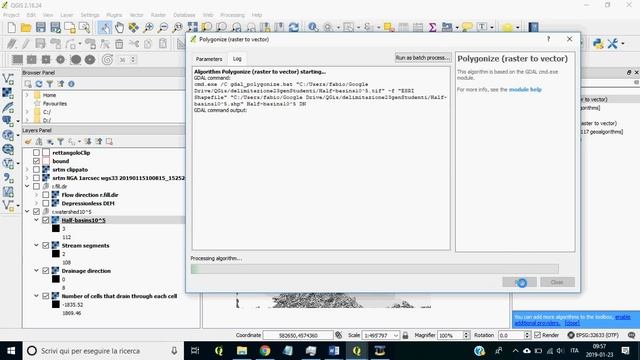The width and height of the screenshot is (640, 360).
Task: Switch to Parameters tab in Polygonize dialog
Action: click(209, 59)
